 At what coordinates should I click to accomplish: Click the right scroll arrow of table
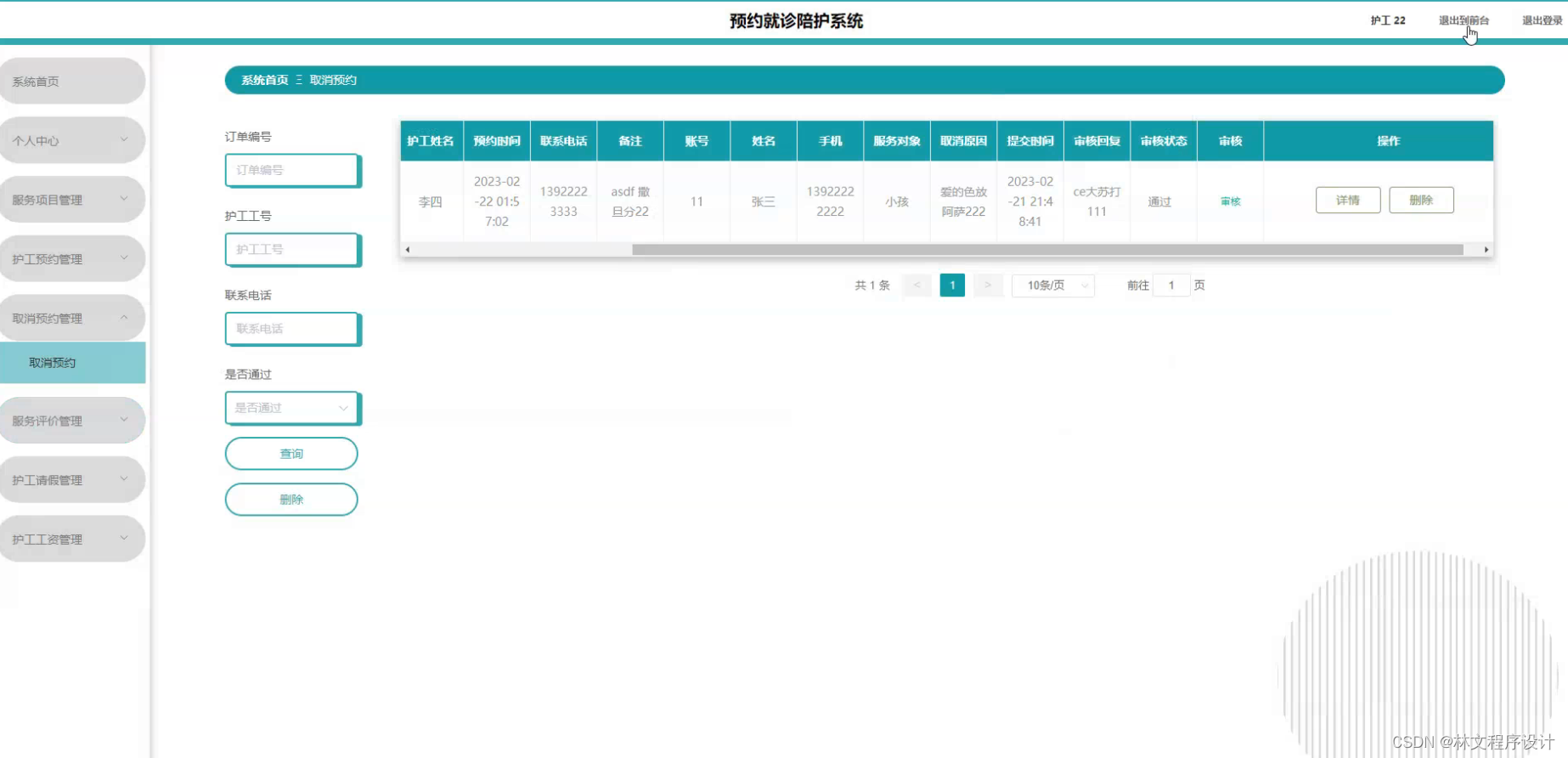click(1486, 250)
